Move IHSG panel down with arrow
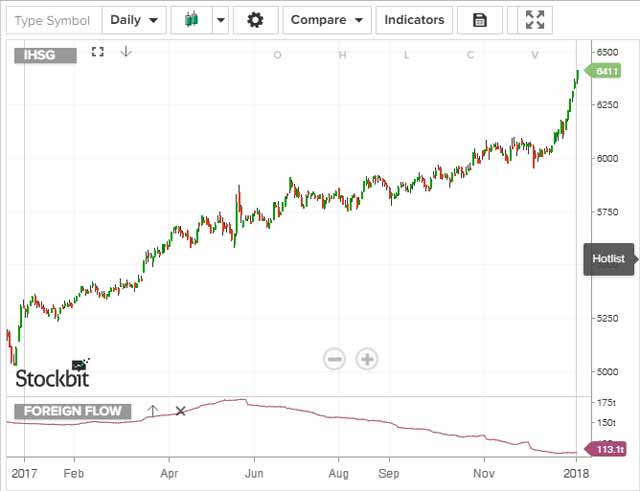The image size is (640, 491). coord(125,52)
